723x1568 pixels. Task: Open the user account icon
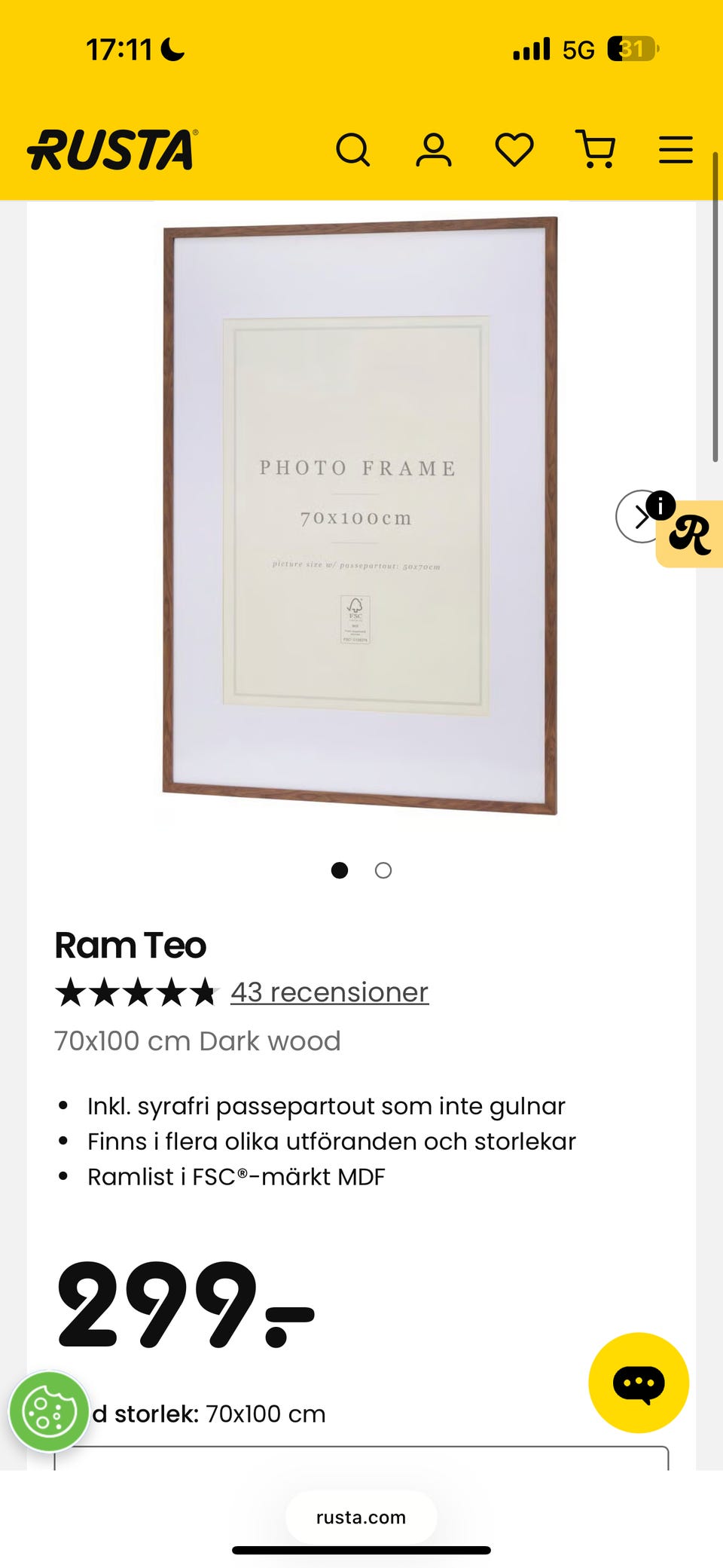(434, 149)
